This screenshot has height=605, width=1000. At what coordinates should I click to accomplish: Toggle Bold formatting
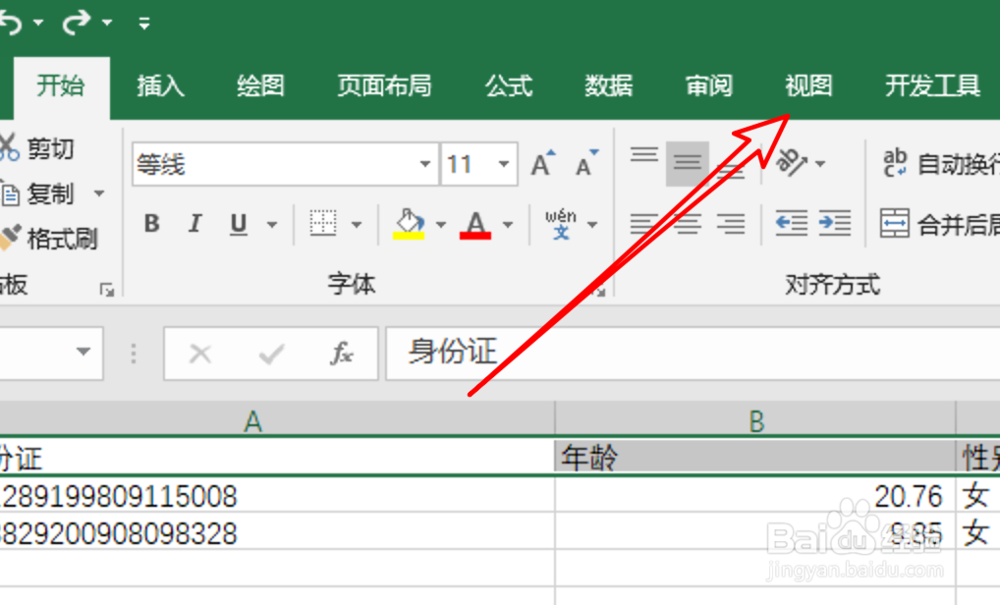(x=150, y=223)
